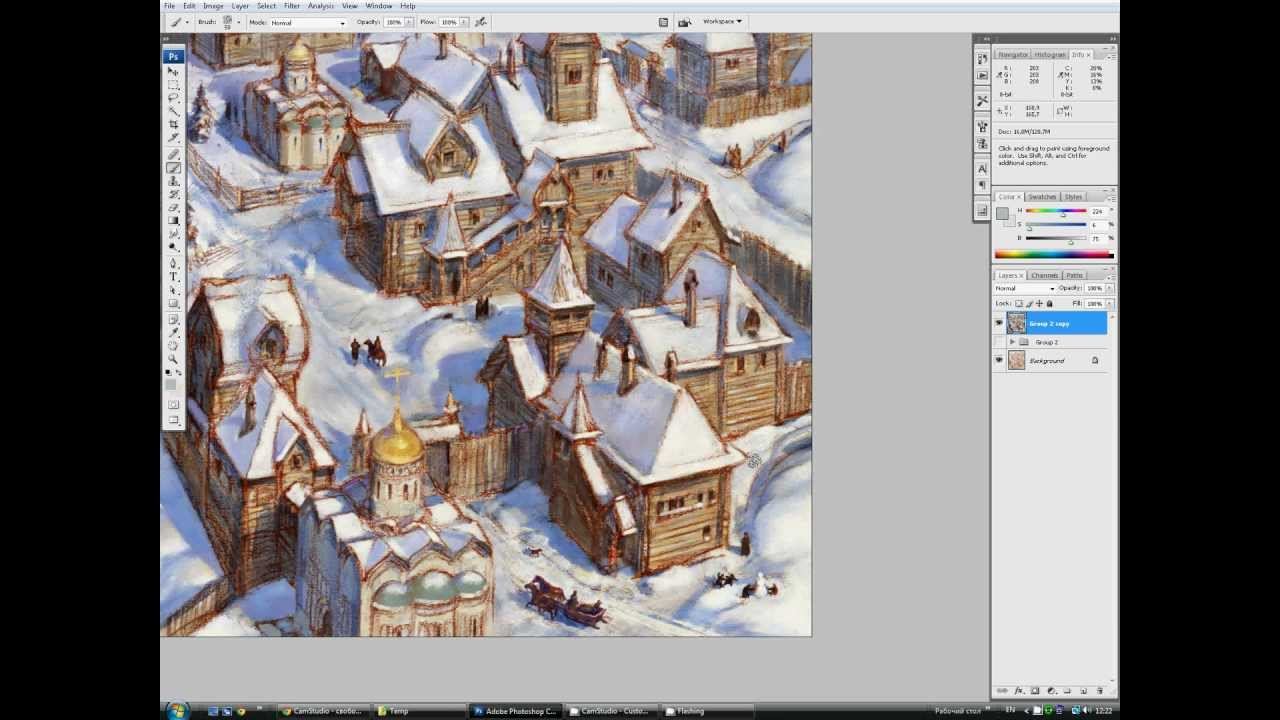Screen dimensions: 1280x720
Task: Select the Hand tool
Action: pos(173,345)
